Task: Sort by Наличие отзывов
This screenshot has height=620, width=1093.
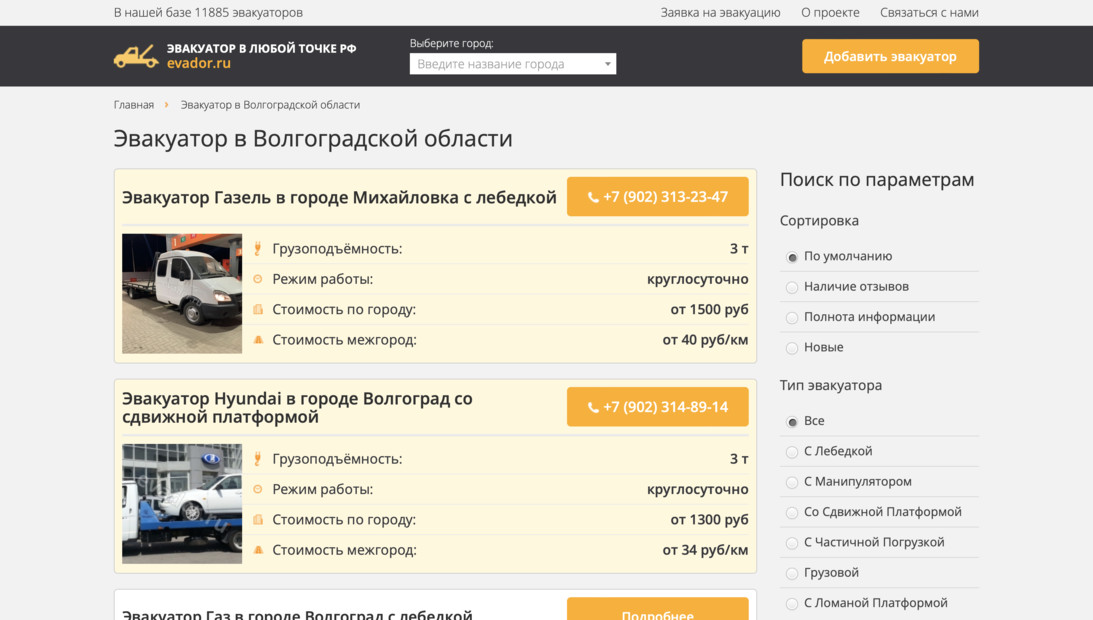Action: coord(792,287)
